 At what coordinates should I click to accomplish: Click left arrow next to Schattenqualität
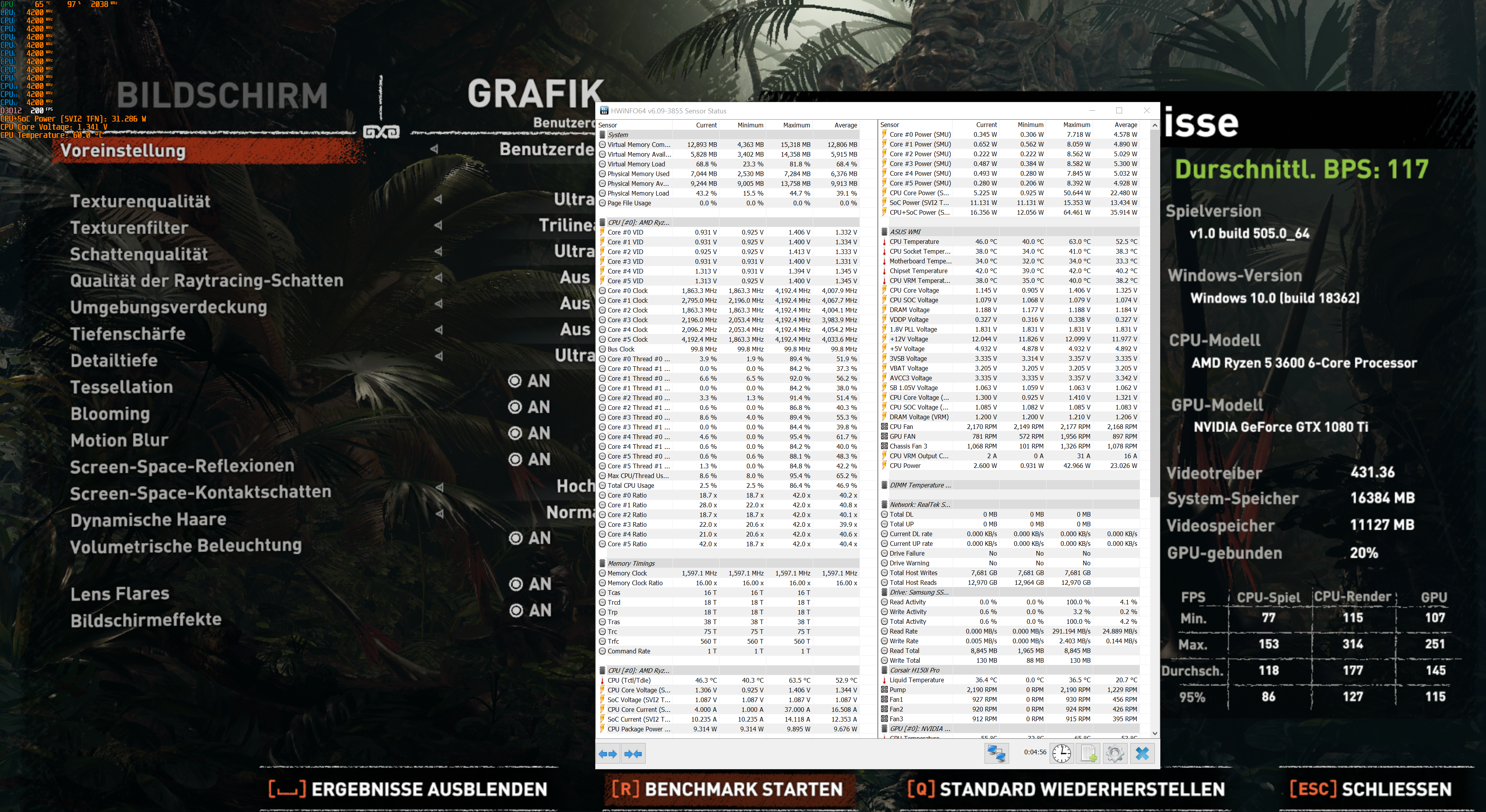point(438,251)
